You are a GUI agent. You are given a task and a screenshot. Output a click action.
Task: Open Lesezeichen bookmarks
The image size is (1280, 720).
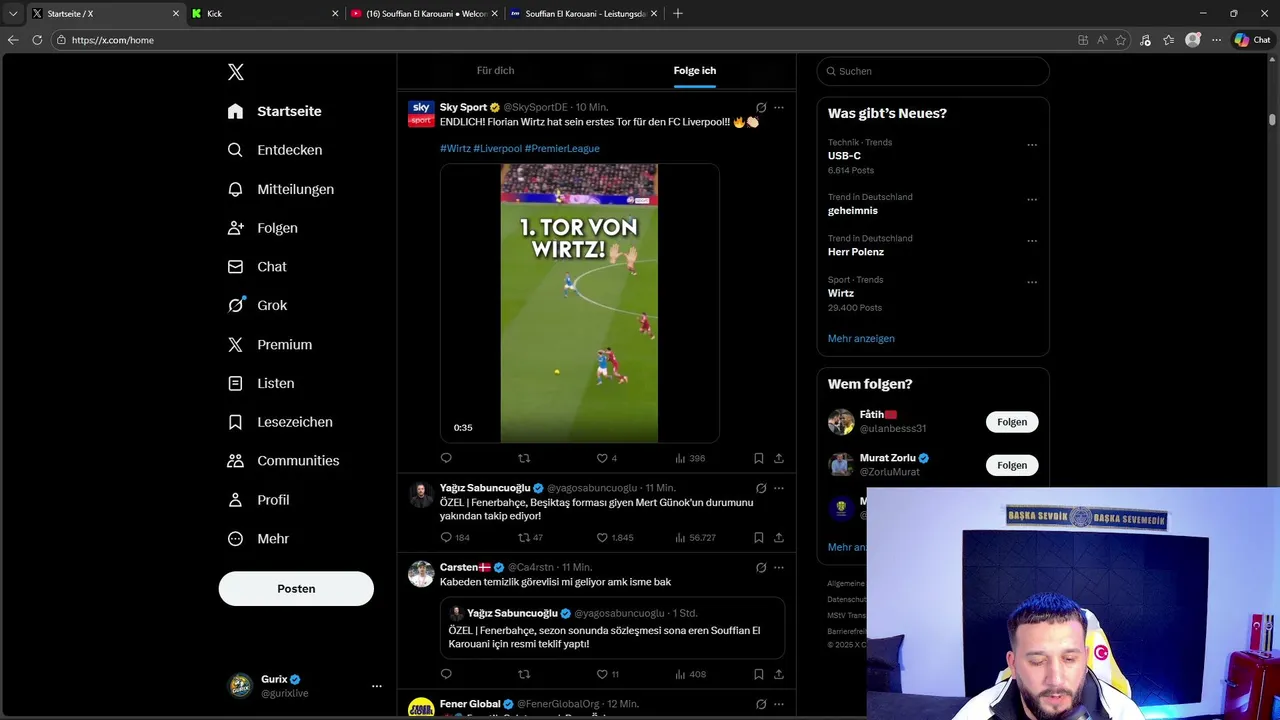280,422
